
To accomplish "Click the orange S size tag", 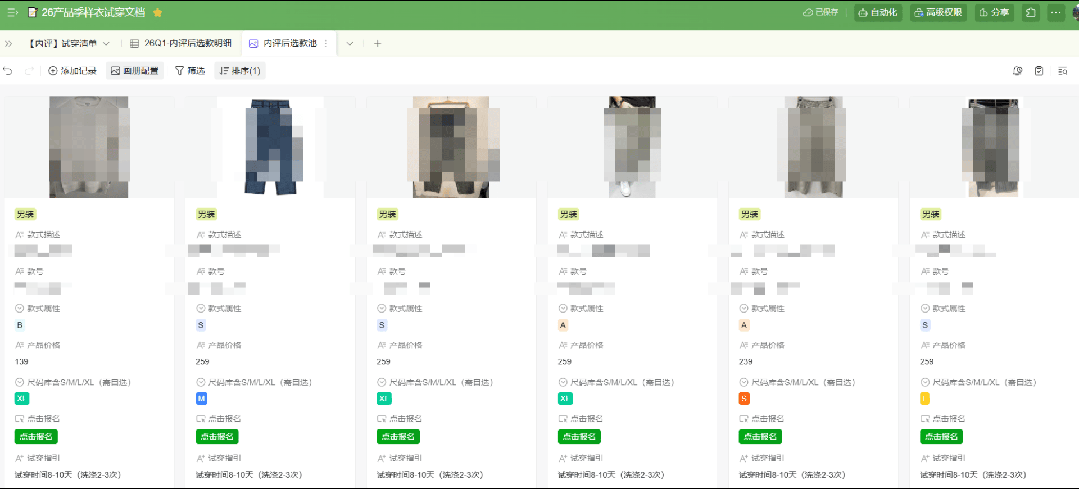I will pos(744,399).
